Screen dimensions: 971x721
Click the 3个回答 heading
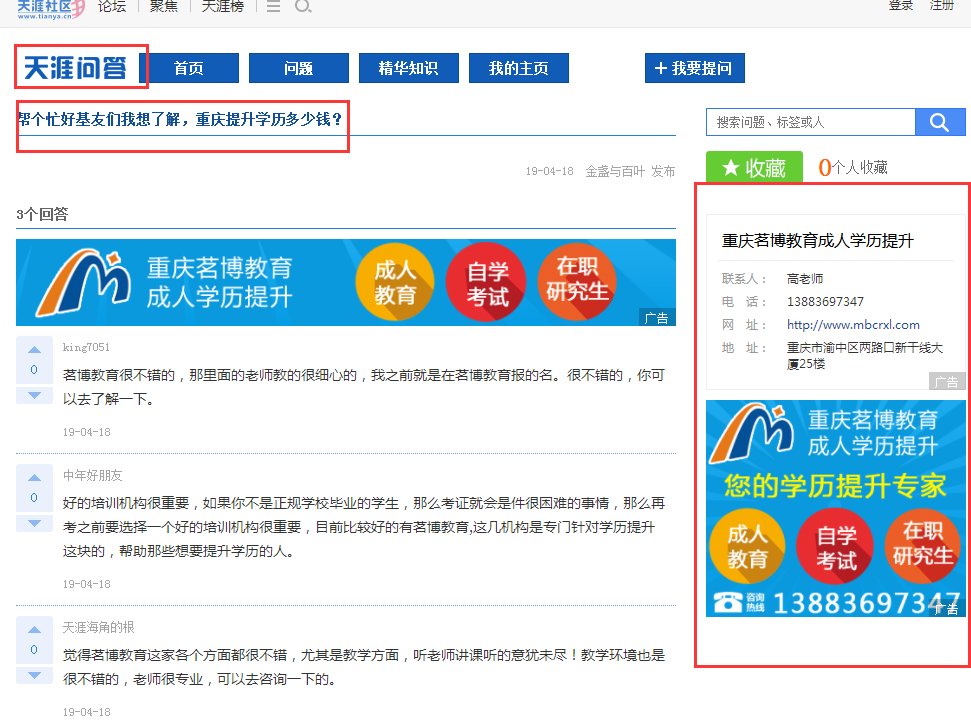pos(42,214)
